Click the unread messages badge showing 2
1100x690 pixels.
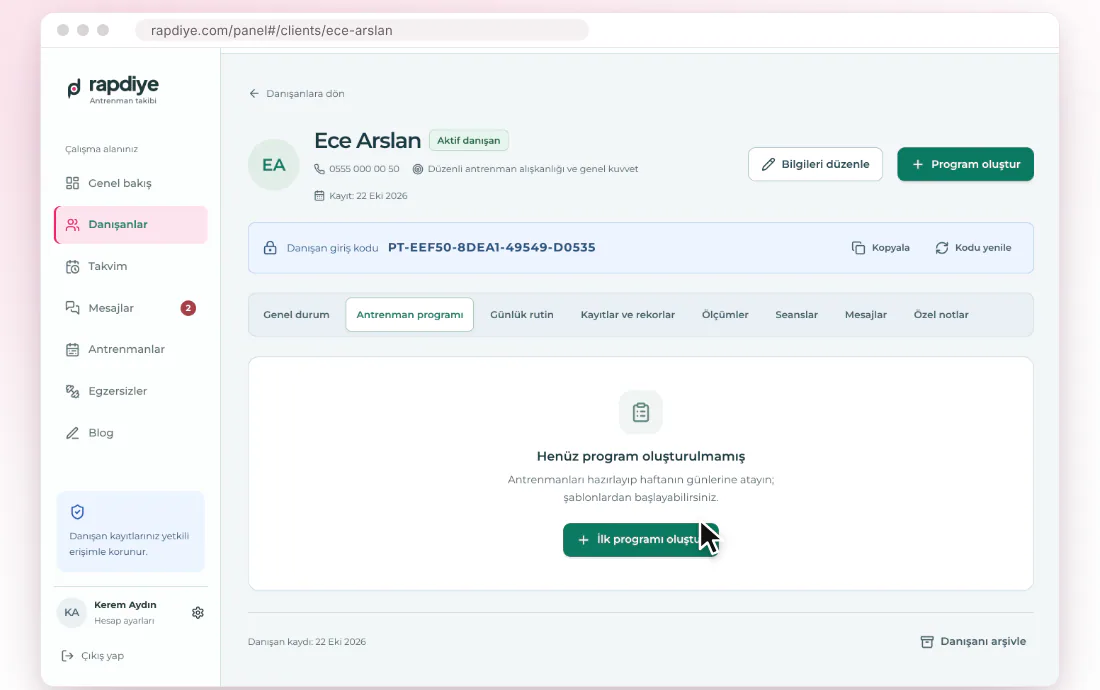(x=188, y=308)
